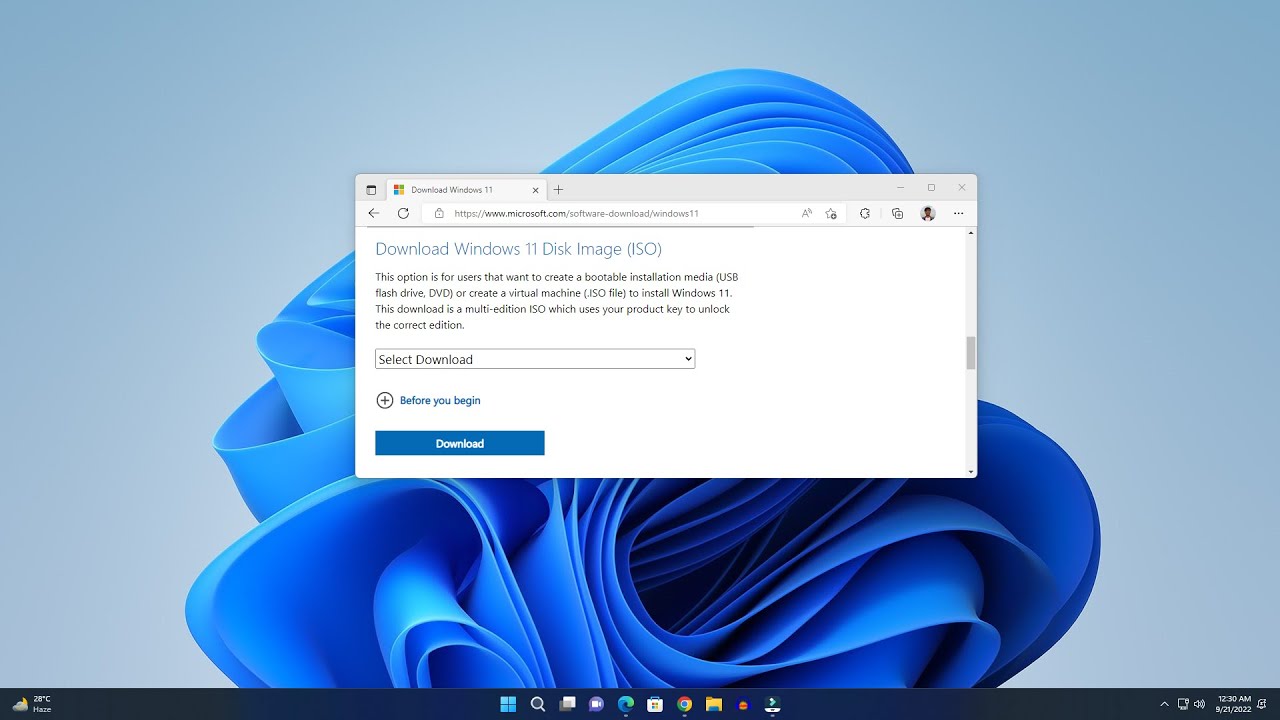Refresh the Download Windows 11 page
This screenshot has width=1280, height=720.
click(403, 213)
